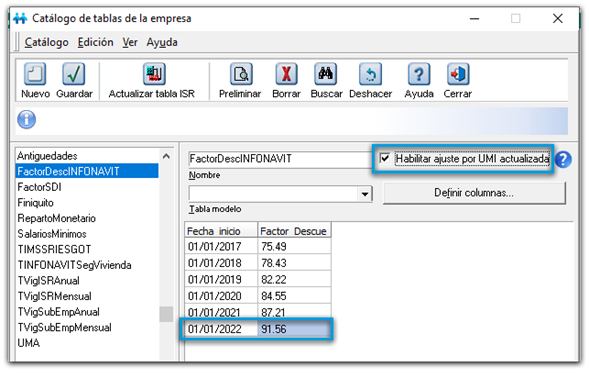This screenshot has height=378, width=589.
Task: Open the Ver menu
Action: [x=130, y=42]
